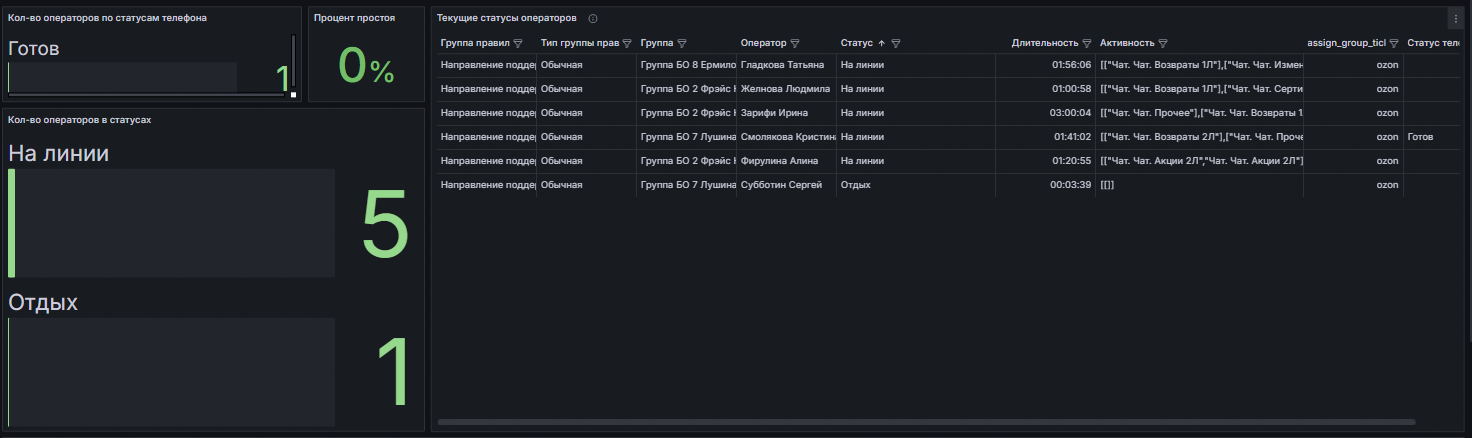Sort table by Длительность header
This screenshot has width=1472, height=438.
pyautogui.click(x=1044, y=44)
